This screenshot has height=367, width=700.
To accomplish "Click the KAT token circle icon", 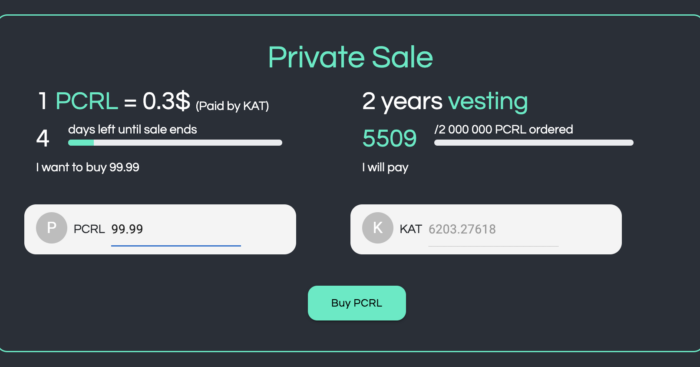I will pyautogui.click(x=378, y=228).
